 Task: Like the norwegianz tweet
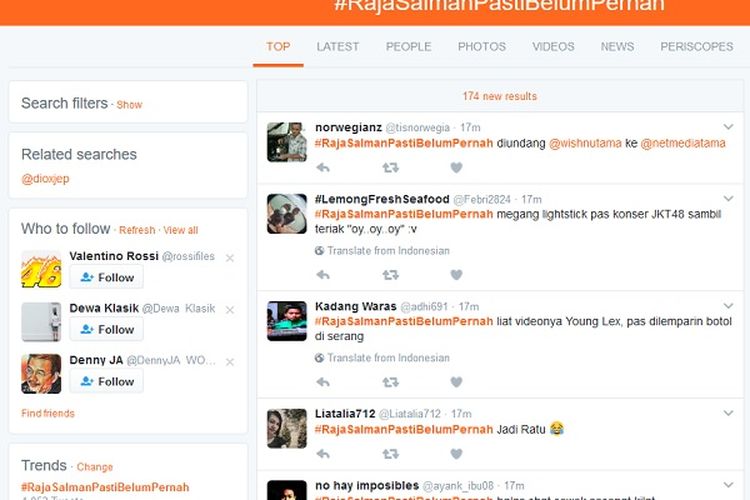pyautogui.click(x=456, y=168)
